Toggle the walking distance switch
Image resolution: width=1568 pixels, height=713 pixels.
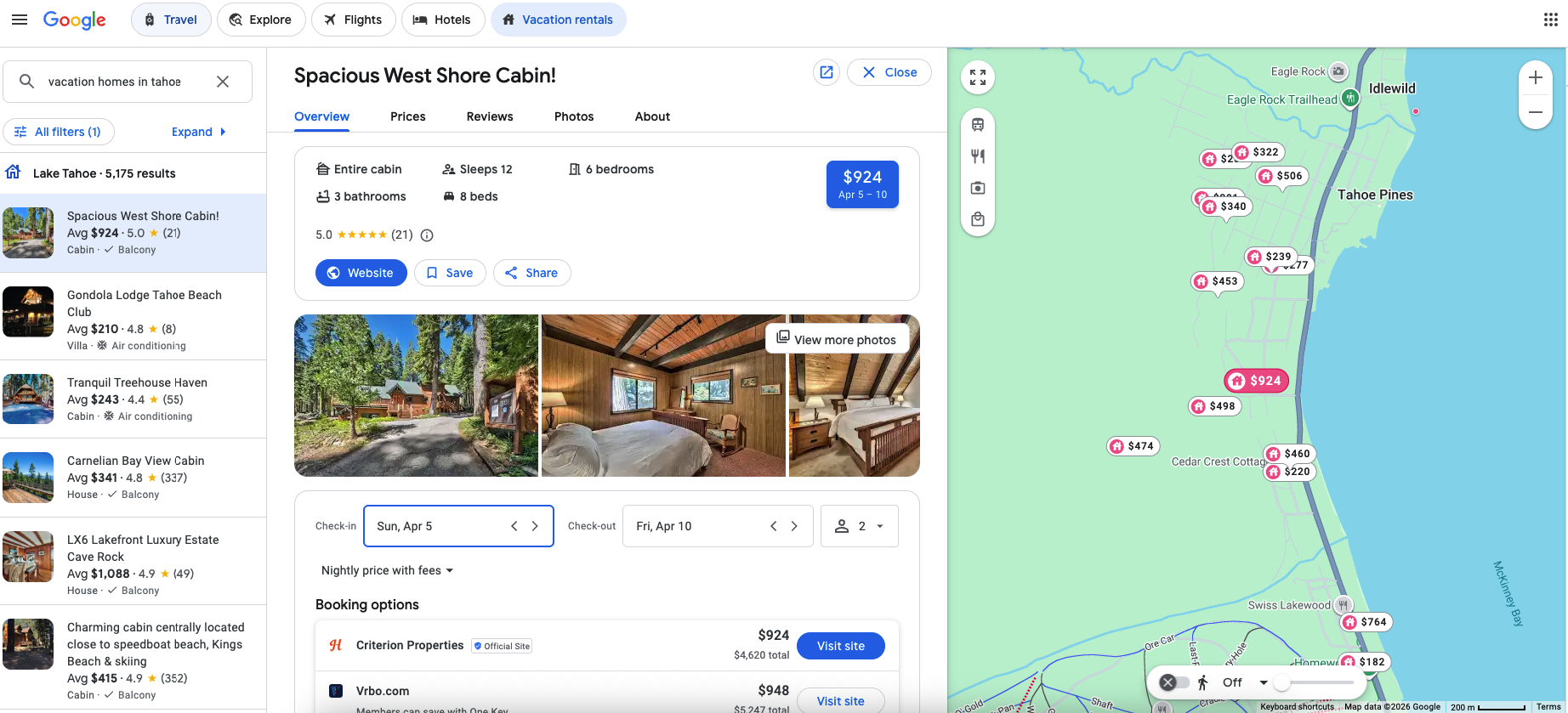1174,682
